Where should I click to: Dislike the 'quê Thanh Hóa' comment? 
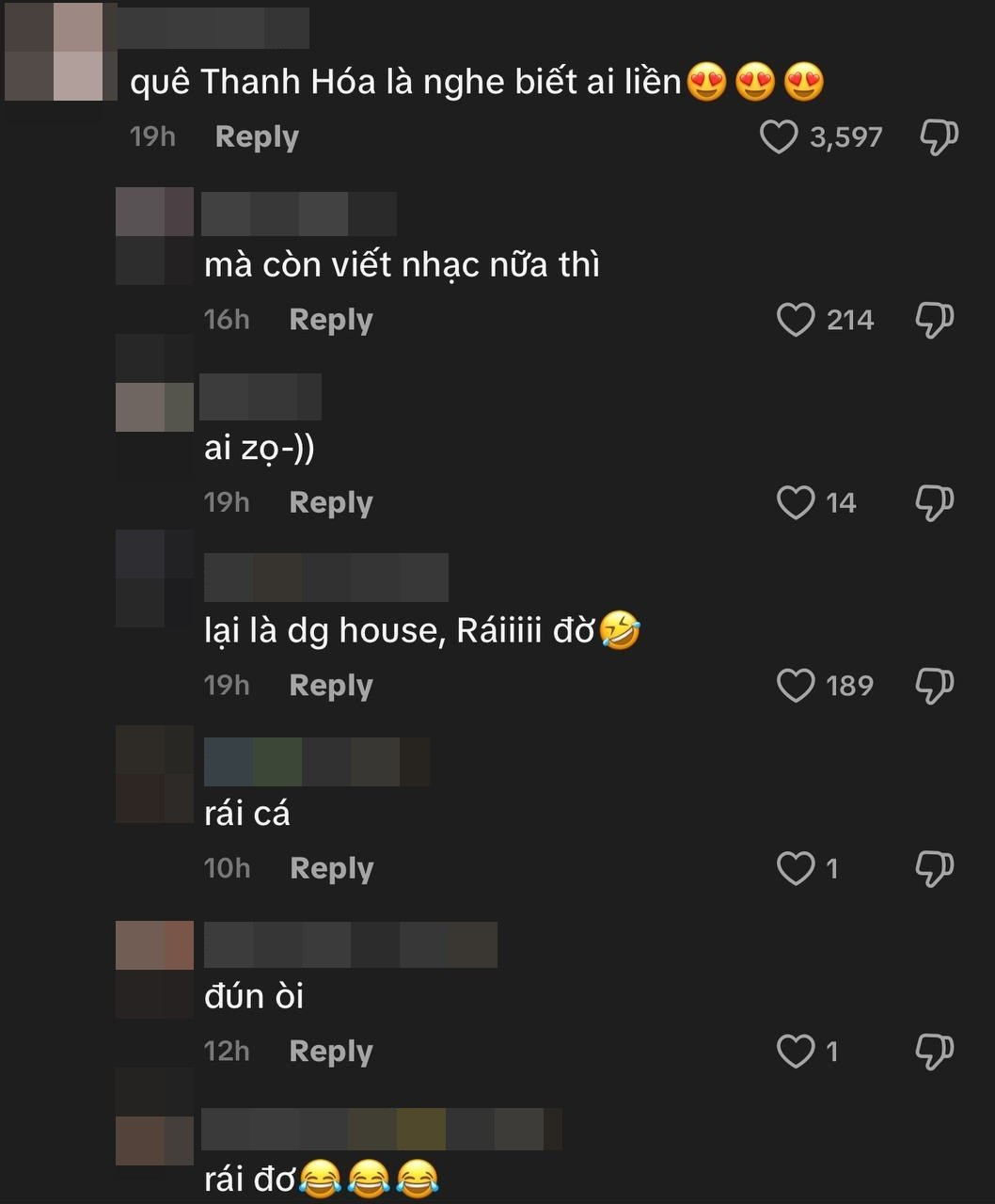pyautogui.click(x=938, y=137)
